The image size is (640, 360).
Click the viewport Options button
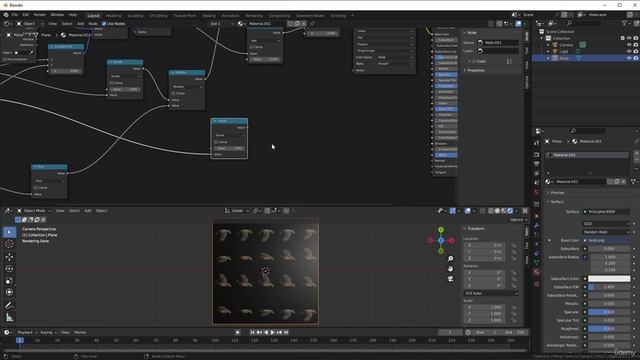(519, 220)
